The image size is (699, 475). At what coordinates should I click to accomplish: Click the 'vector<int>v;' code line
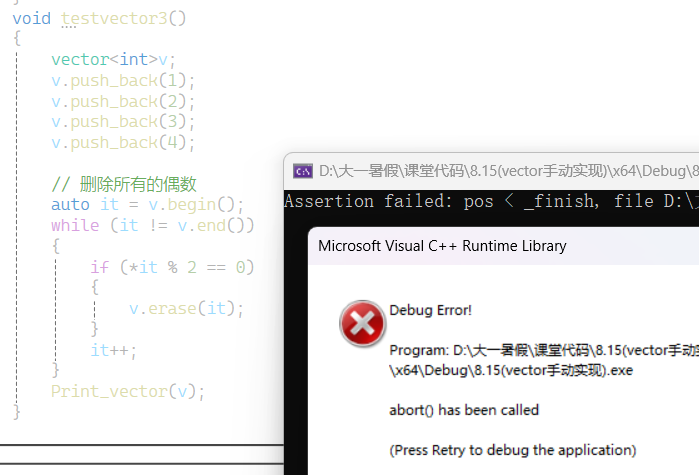[114, 59]
